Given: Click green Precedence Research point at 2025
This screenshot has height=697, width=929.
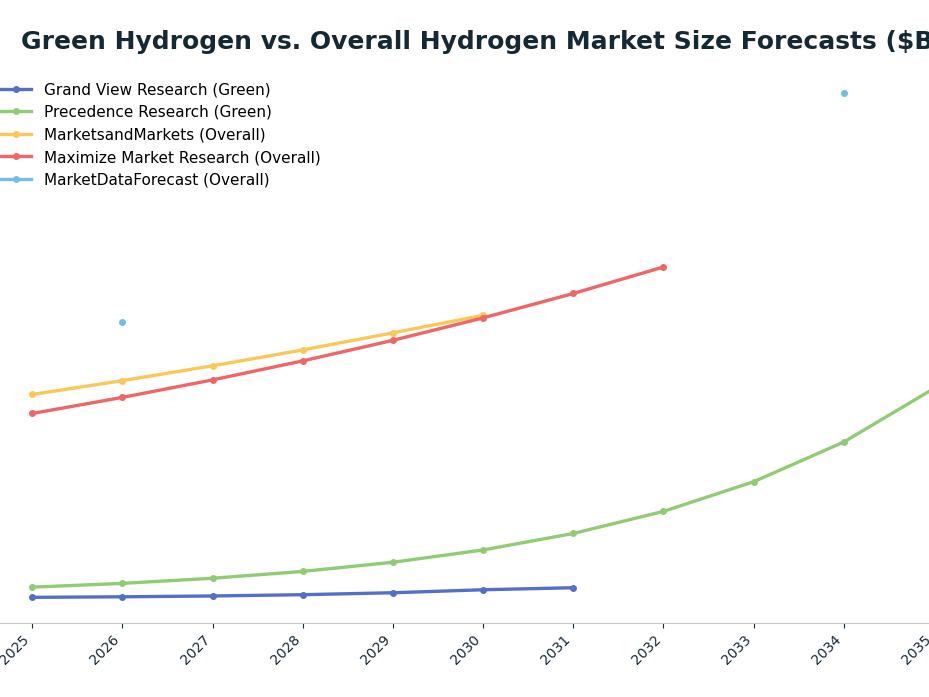Looking at the screenshot, I should click(x=33, y=587).
